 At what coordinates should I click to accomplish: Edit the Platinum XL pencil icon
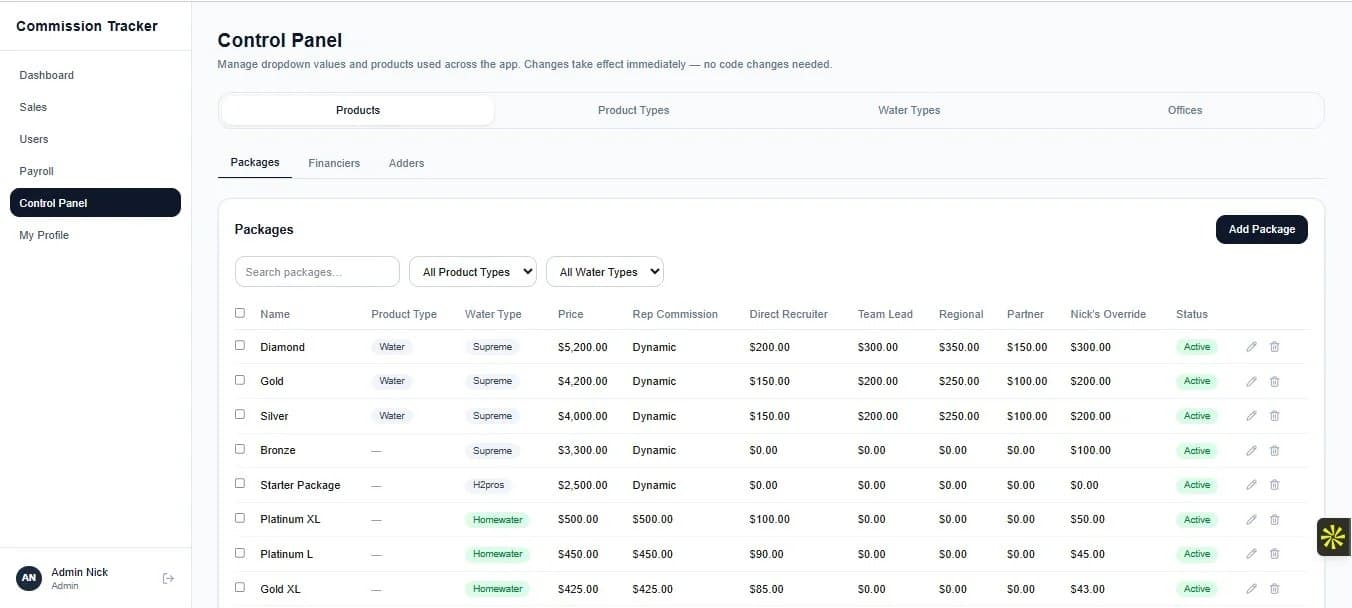[x=1251, y=519]
